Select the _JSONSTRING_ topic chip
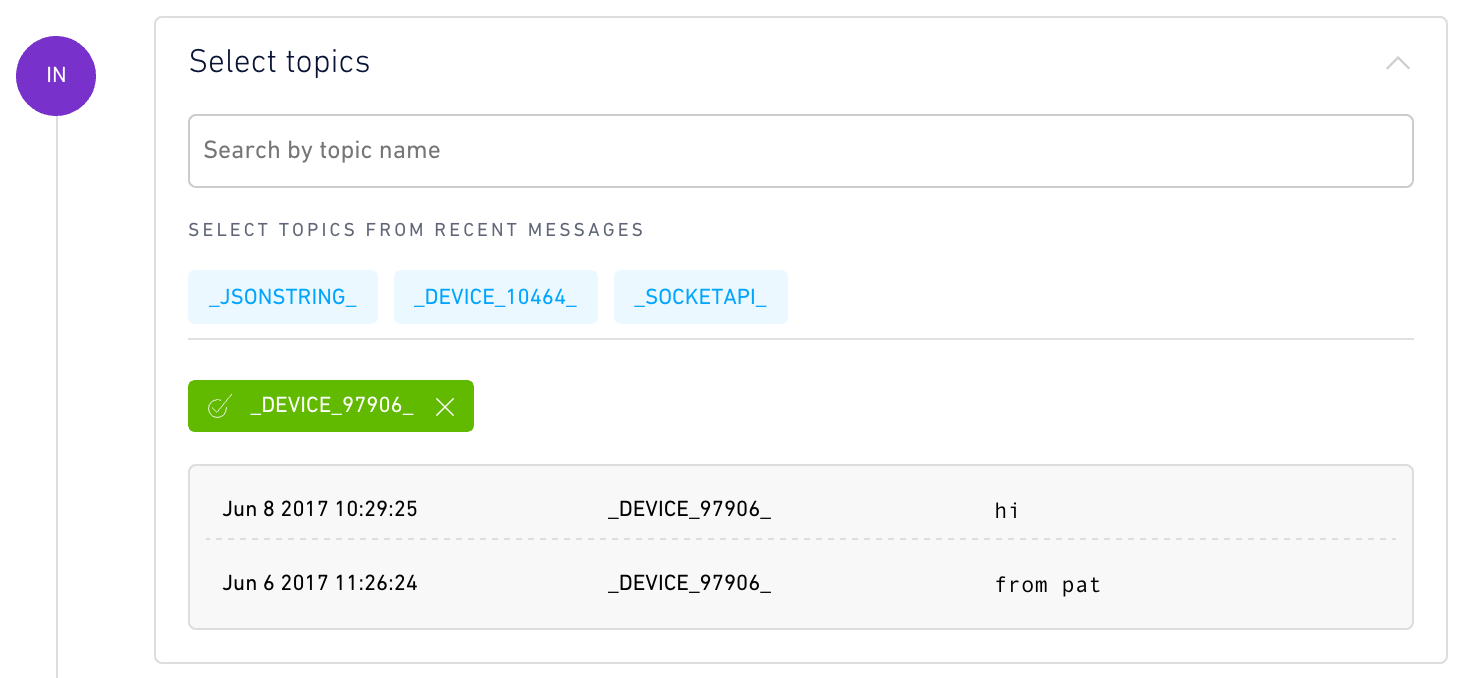 coord(283,297)
